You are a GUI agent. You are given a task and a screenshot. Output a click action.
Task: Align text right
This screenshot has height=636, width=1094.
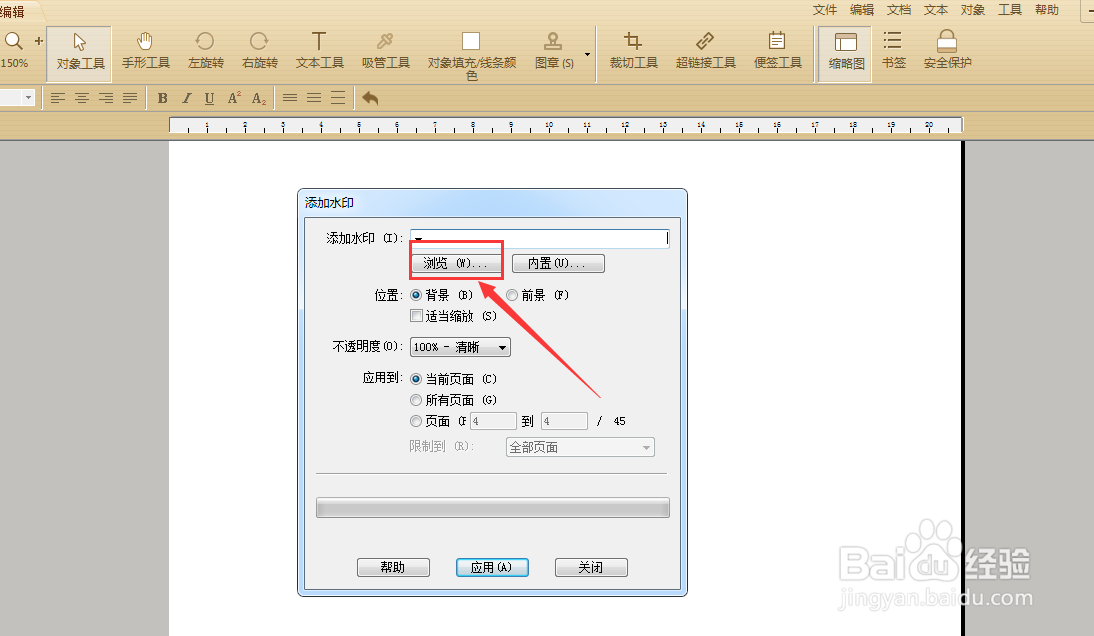[x=106, y=98]
